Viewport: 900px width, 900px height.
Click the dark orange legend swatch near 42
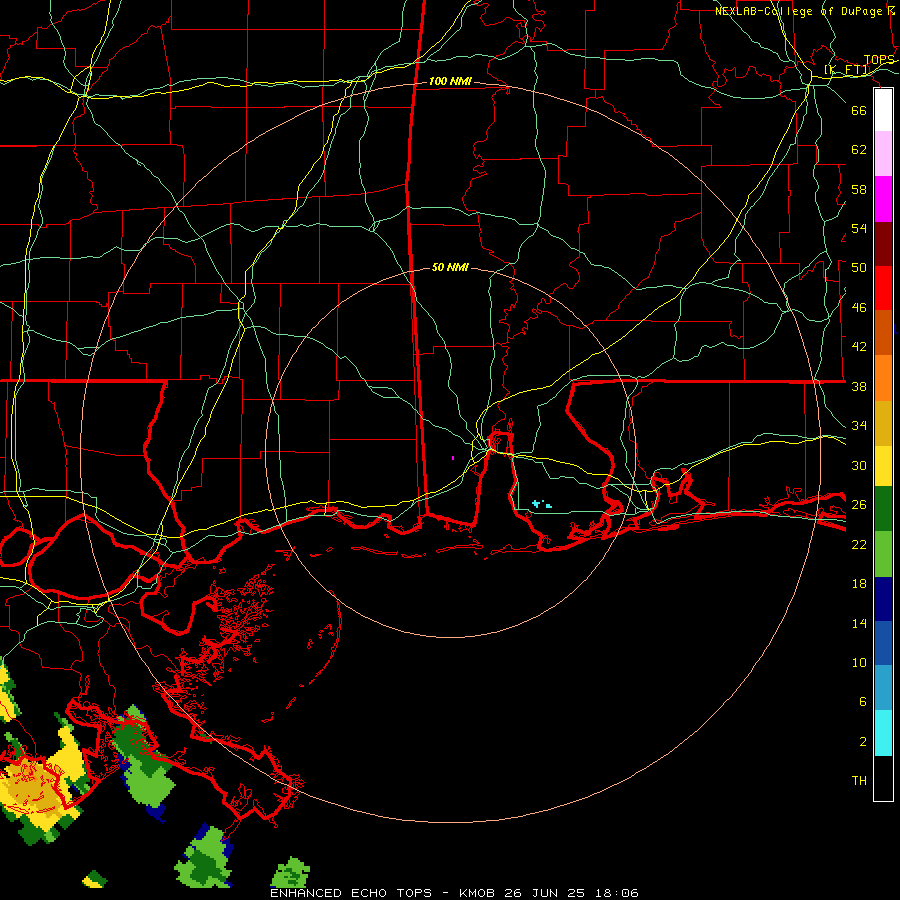[x=883, y=333]
